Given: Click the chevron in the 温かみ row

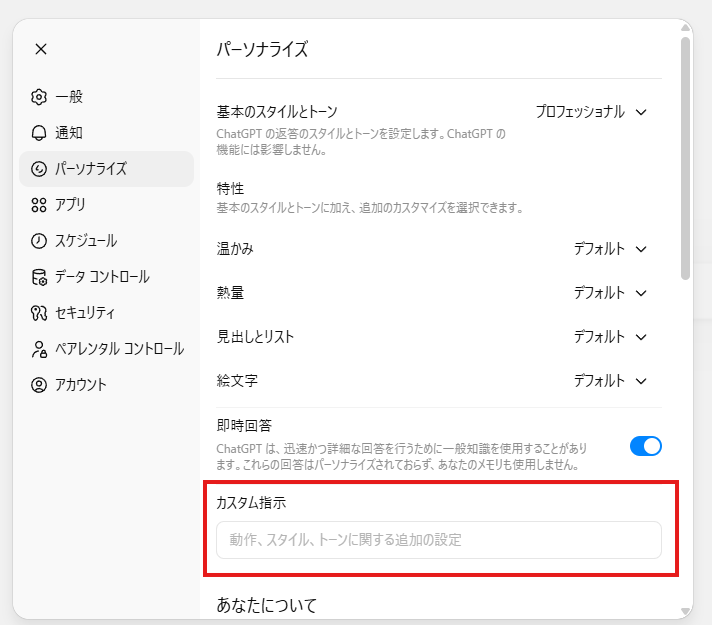Looking at the screenshot, I should (641, 249).
